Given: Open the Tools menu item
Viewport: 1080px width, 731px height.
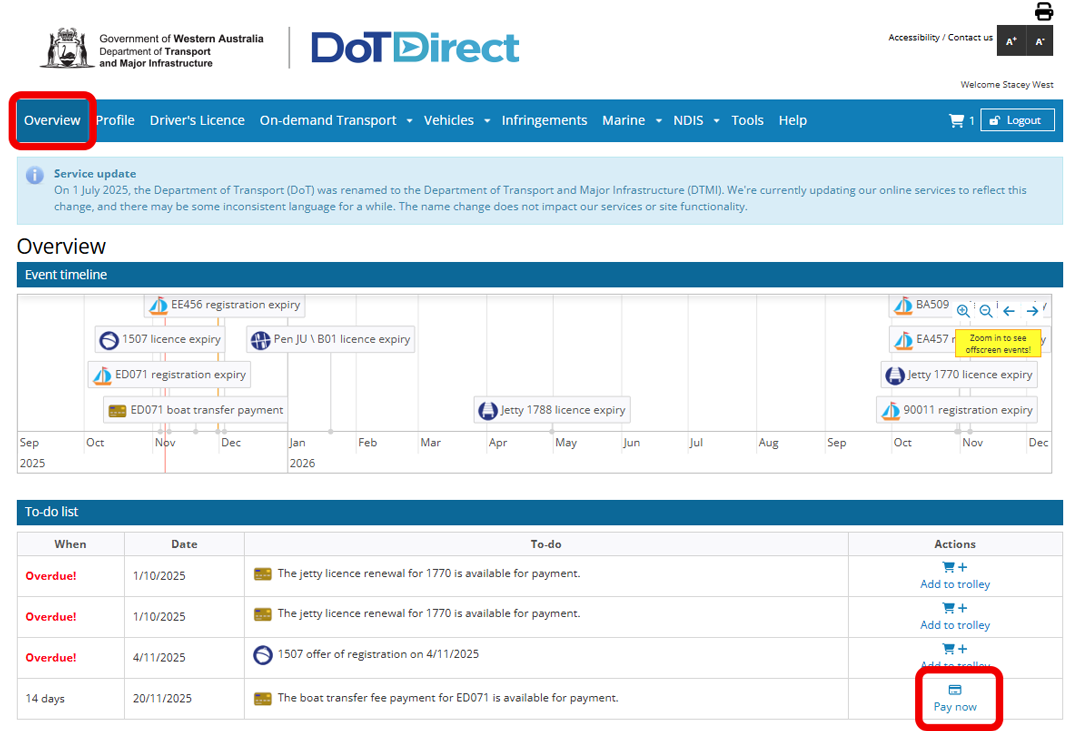Looking at the screenshot, I should pos(747,121).
